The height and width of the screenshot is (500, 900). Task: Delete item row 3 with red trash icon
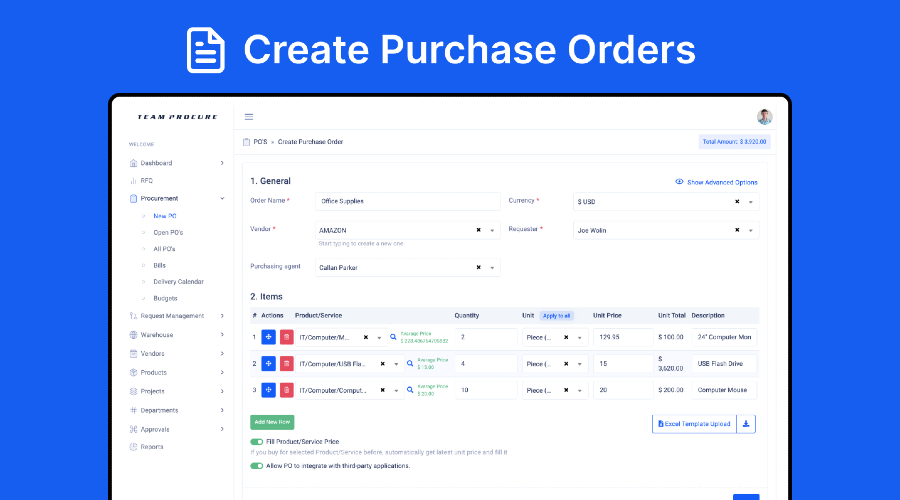(x=286, y=390)
